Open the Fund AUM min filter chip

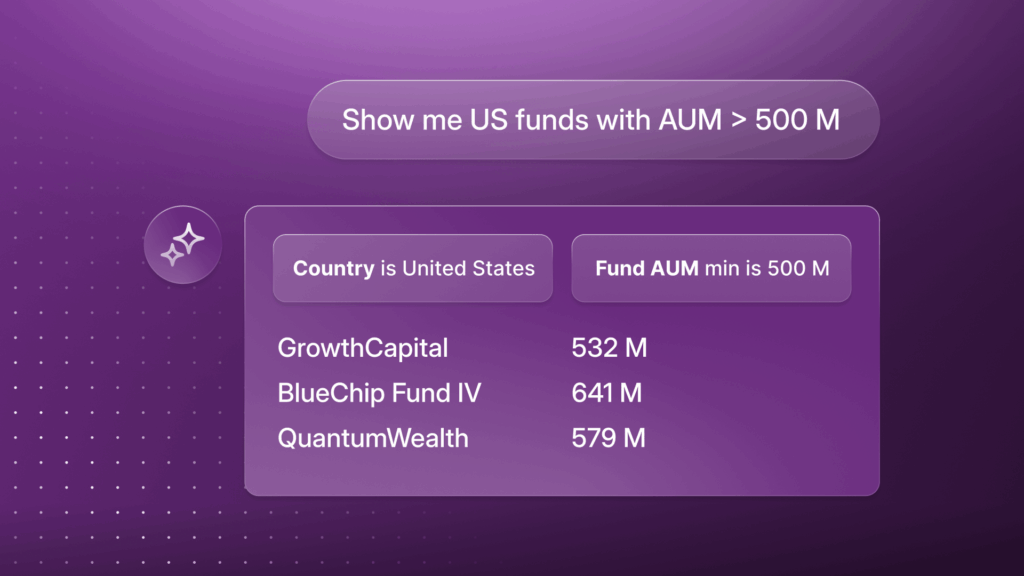tap(711, 268)
